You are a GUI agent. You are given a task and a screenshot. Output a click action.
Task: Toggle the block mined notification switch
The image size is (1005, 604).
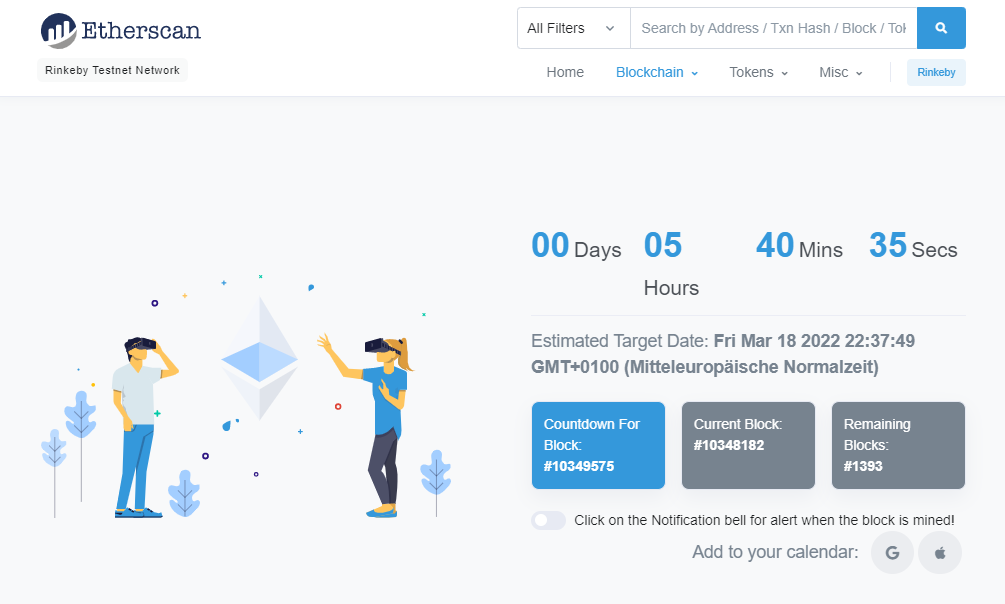click(x=548, y=520)
